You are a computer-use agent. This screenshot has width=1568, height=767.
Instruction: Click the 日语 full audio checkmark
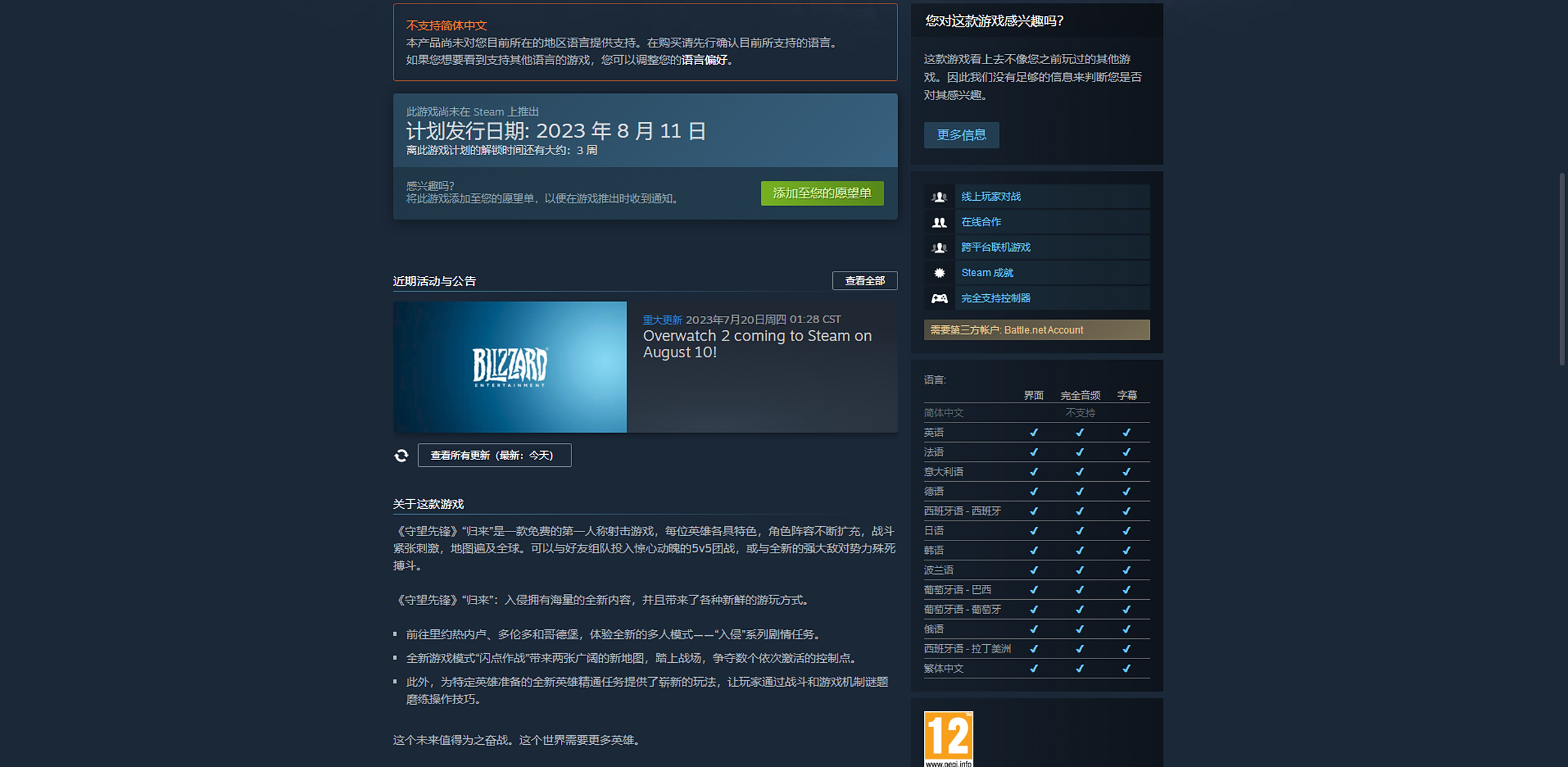pos(1080,530)
